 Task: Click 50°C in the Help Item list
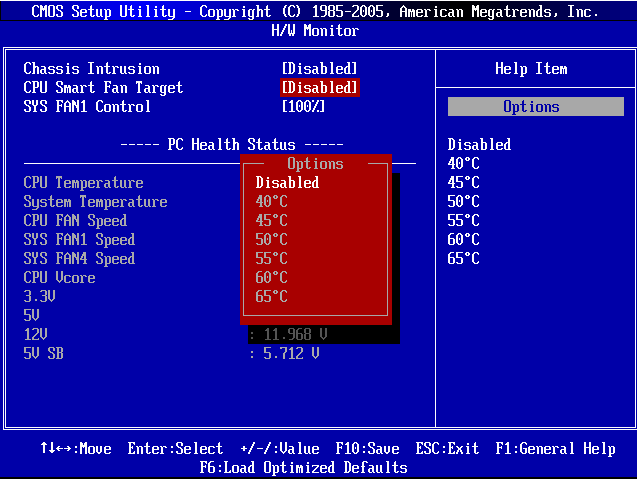pyautogui.click(x=464, y=202)
